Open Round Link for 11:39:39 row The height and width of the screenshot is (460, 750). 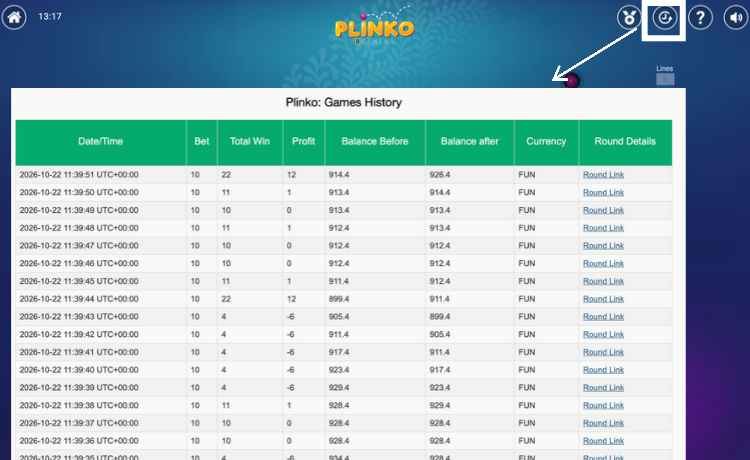603,387
